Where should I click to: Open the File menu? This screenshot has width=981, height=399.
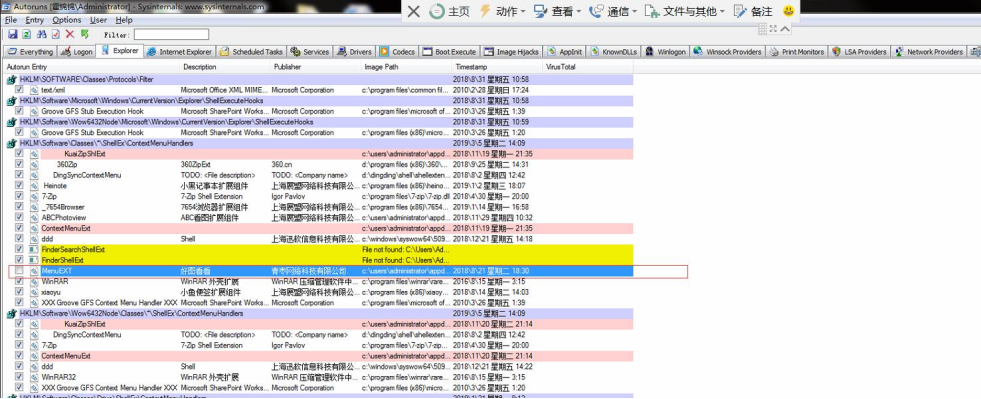point(11,20)
